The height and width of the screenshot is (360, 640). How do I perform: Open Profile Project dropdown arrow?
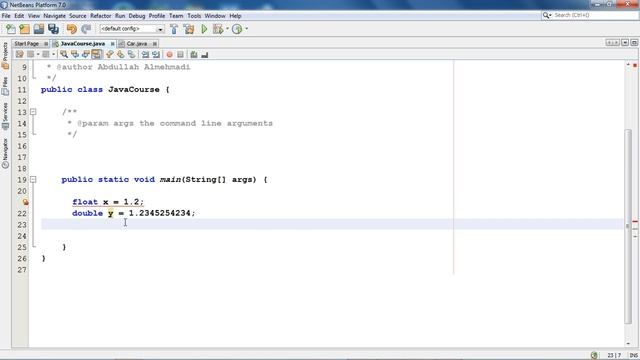tap(246, 29)
